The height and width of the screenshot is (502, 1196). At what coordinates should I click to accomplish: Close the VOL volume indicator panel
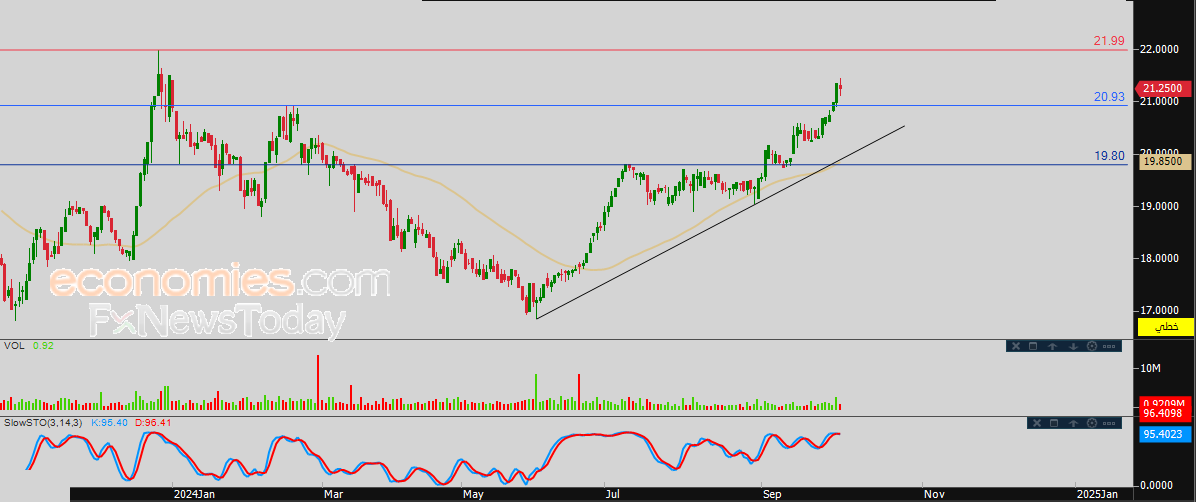tap(1016, 346)
